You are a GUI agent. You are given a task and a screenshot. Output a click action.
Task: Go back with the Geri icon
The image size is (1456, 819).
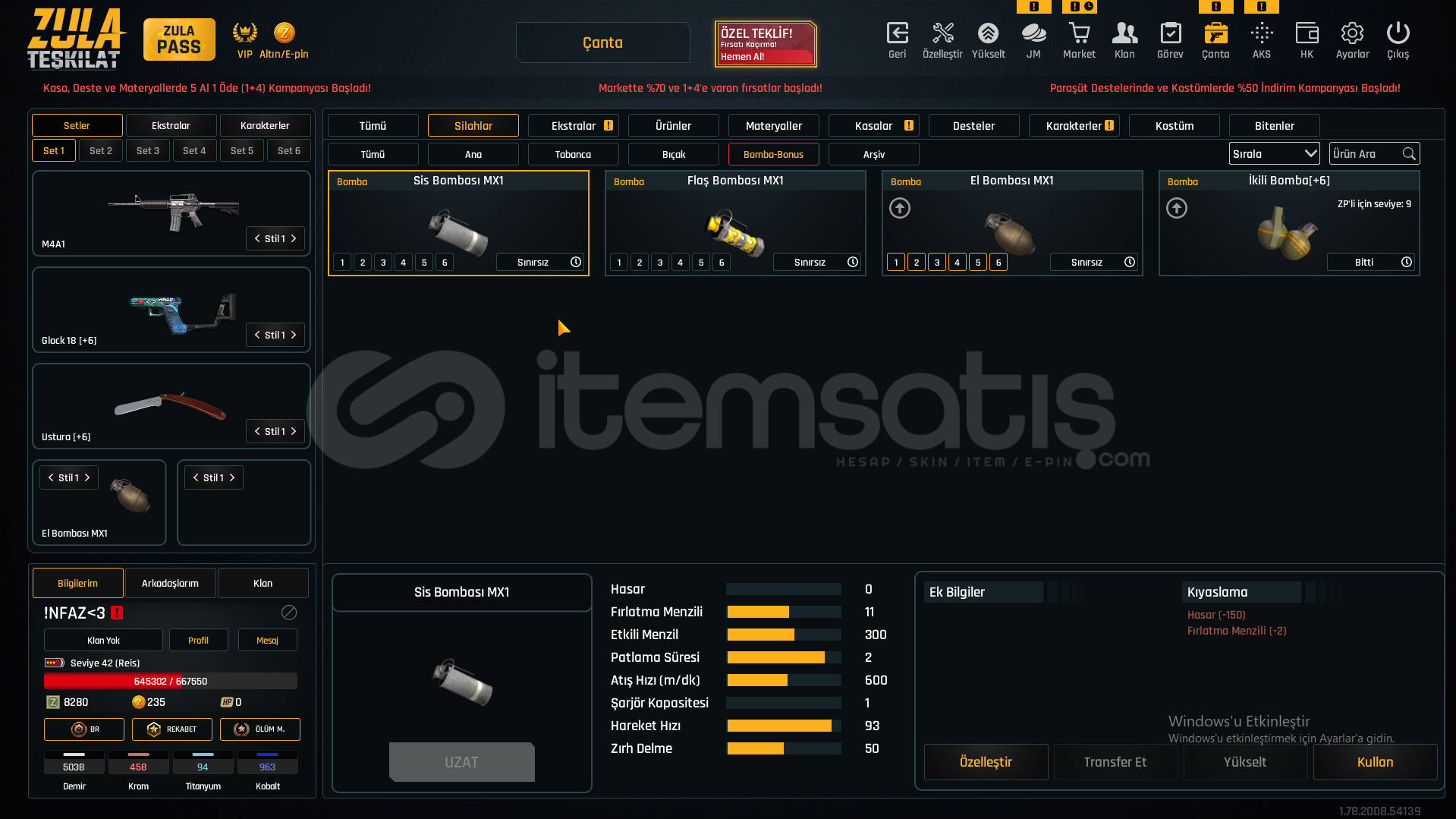(x=897, y=34)
